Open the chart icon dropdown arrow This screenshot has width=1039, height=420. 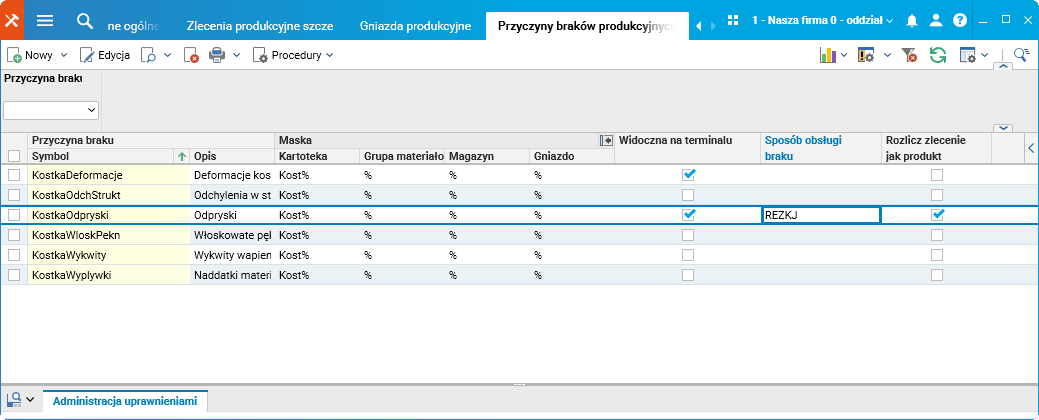(x=844, y=56)
